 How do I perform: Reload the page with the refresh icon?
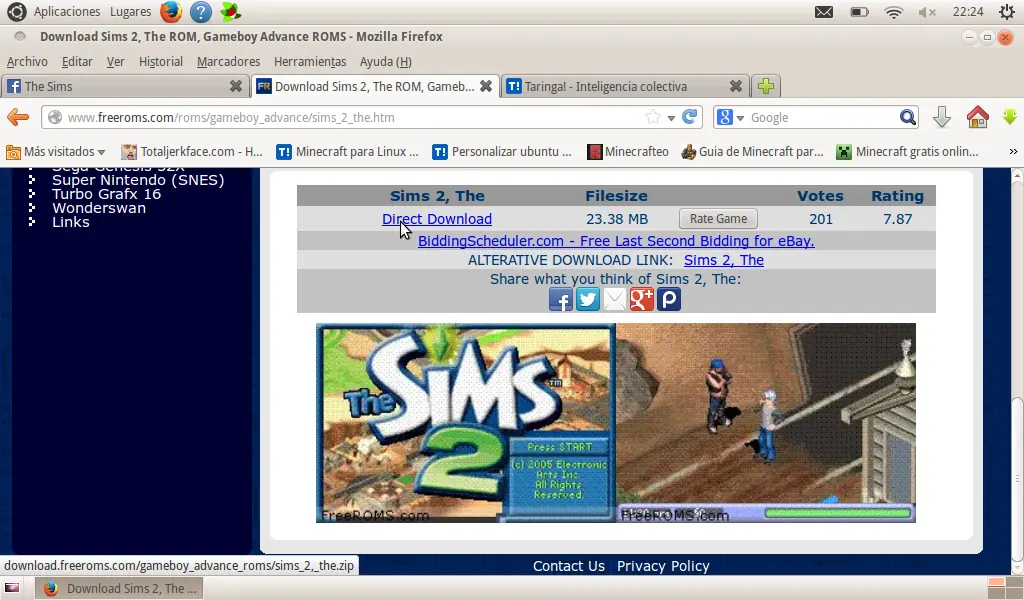click(690, 117)
